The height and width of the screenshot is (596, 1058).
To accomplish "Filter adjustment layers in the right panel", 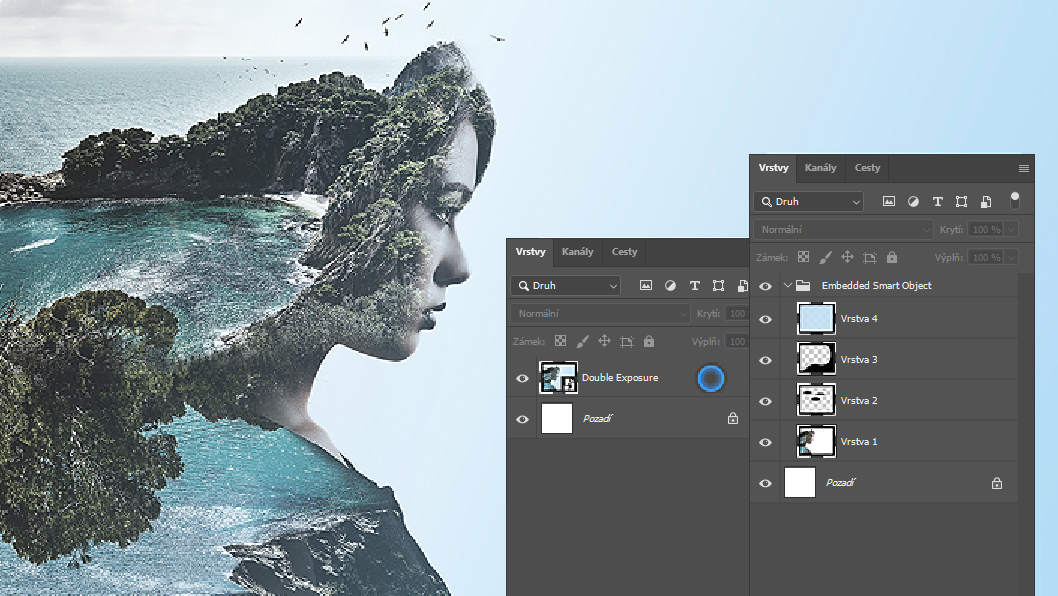I will tap(913, 202).
